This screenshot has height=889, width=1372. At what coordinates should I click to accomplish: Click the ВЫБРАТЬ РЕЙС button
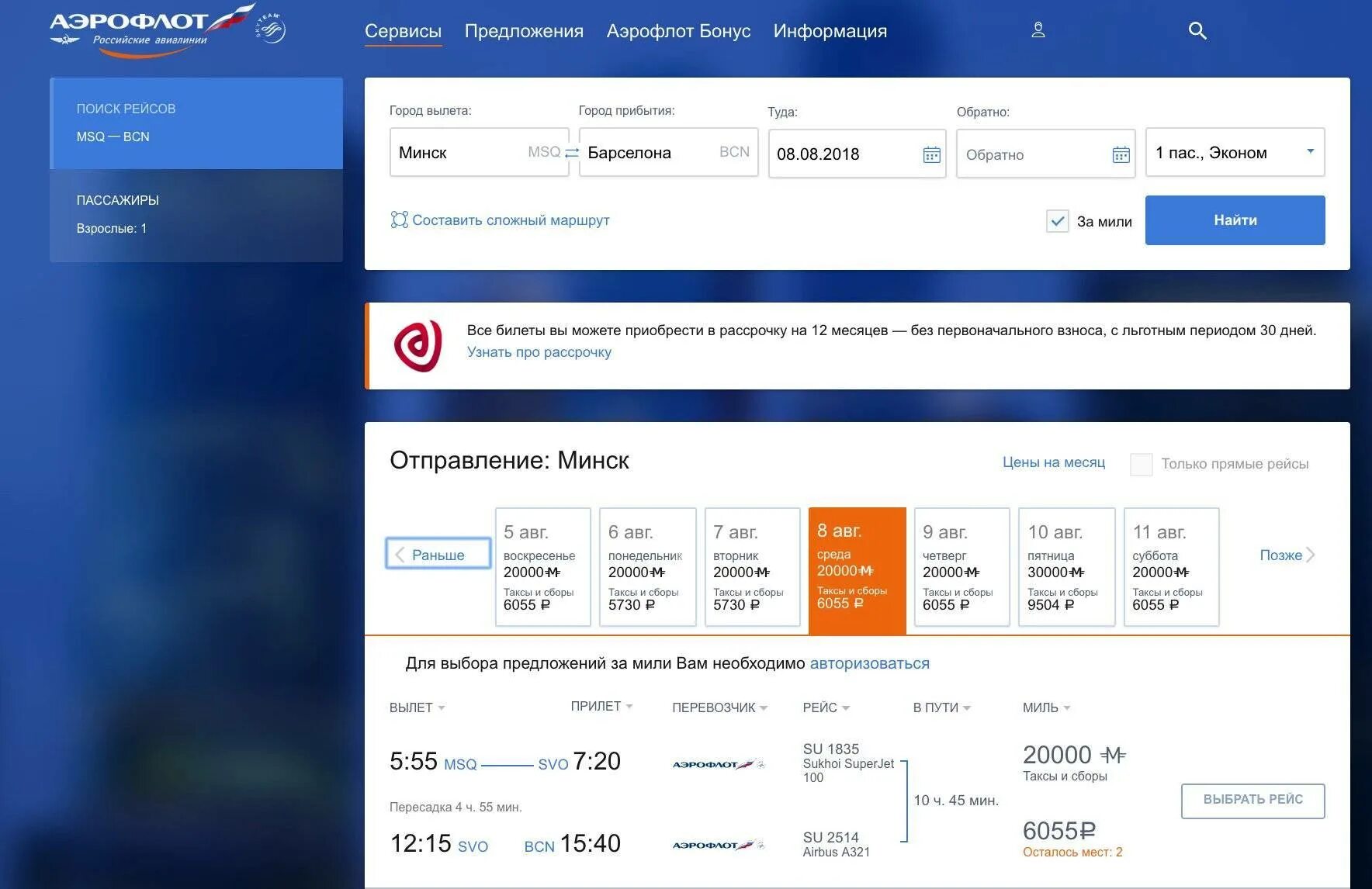click(x=1252, y=800)
